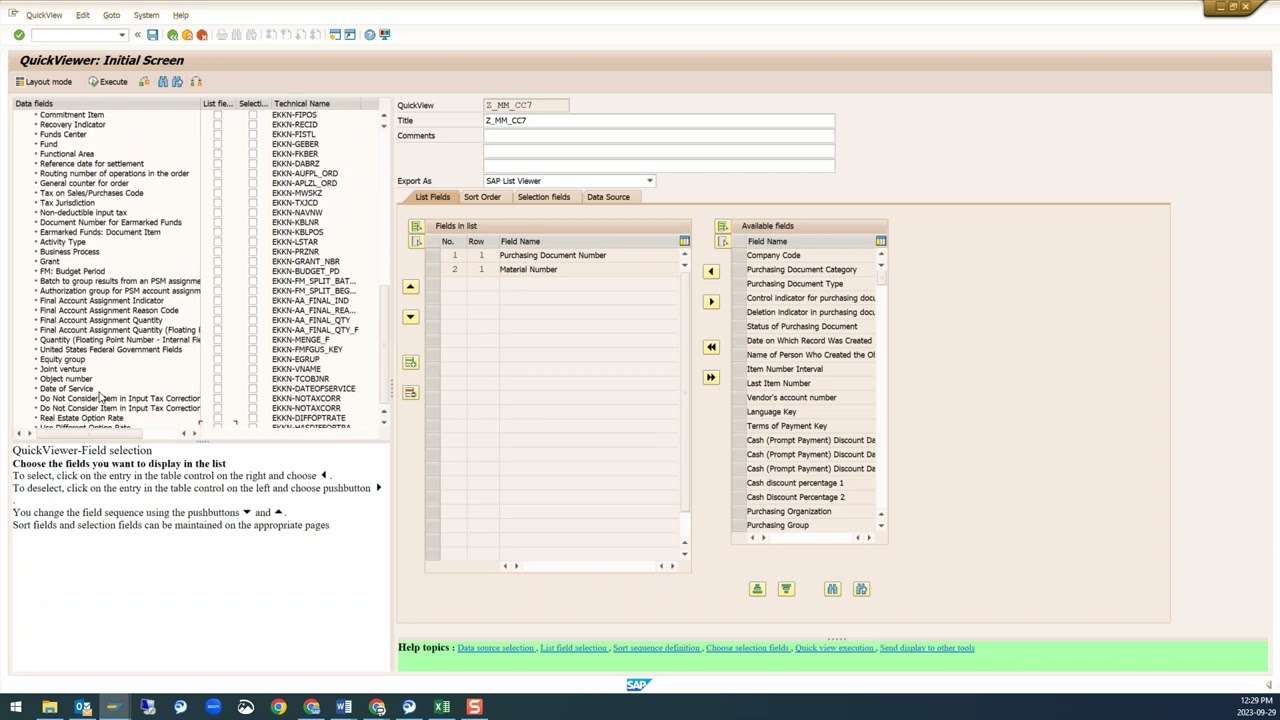Screen dimensions: 1280x720
Task: Tick List field checkbox for Tax Jurisdiction
Action: tap(218, 203)
